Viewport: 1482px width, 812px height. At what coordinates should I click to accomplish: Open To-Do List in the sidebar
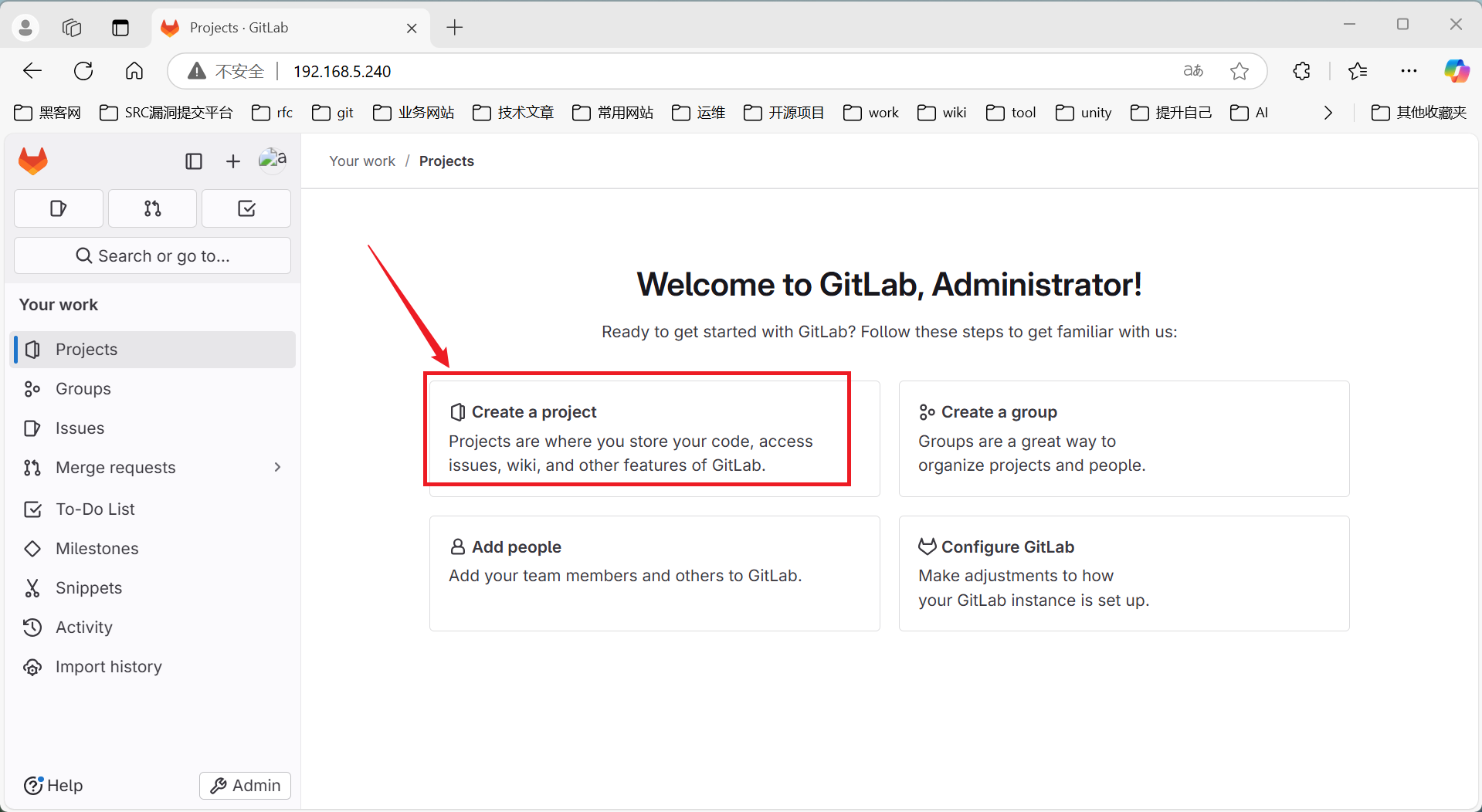click(x=153, y=509)
